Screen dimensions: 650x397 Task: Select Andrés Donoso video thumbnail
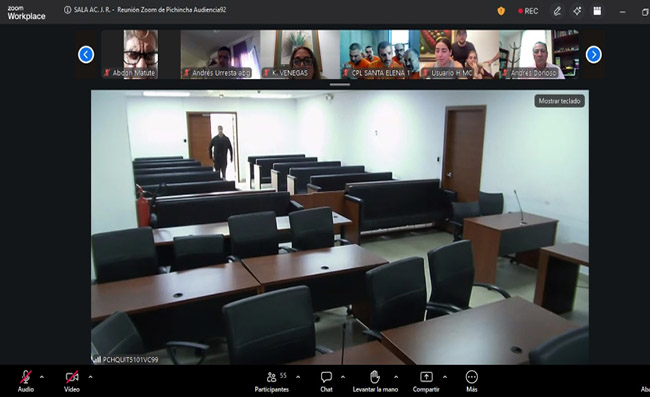[x=539, y=54]
